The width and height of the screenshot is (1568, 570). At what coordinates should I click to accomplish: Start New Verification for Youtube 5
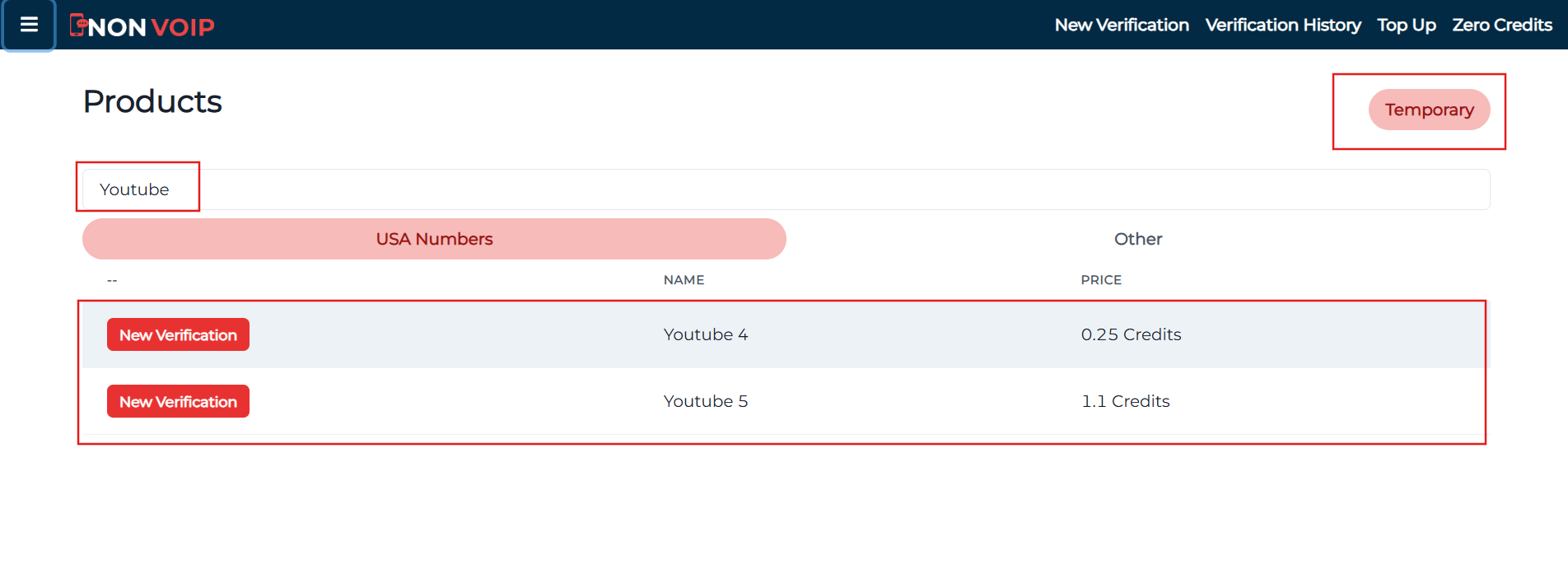(x=178, y=401)
